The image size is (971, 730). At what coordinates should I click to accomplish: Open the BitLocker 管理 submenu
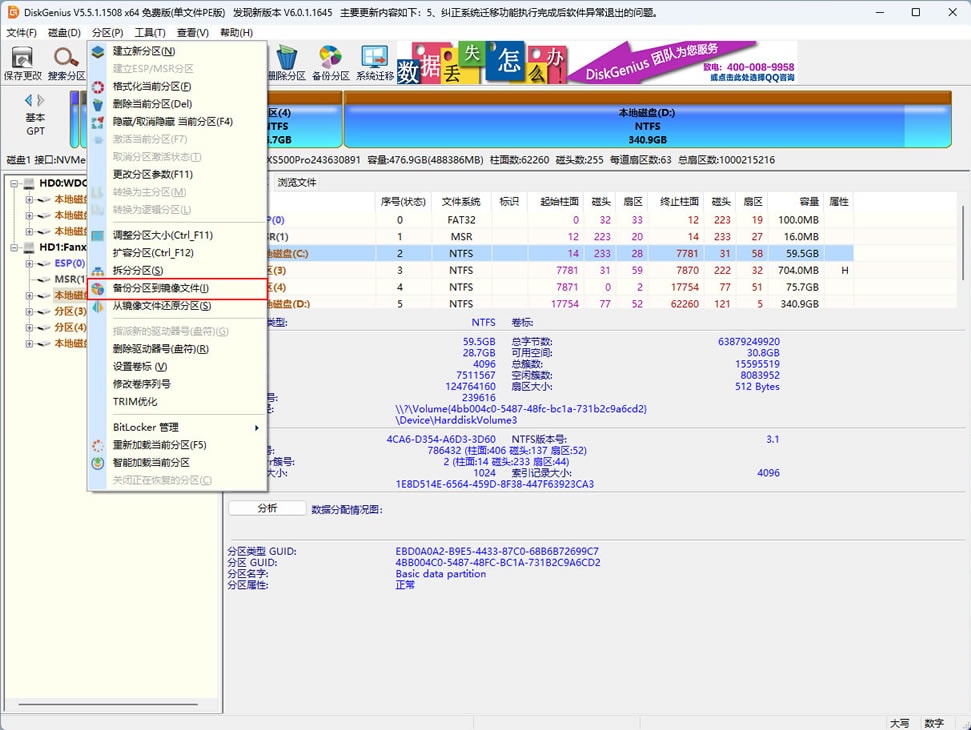(146, 427)
